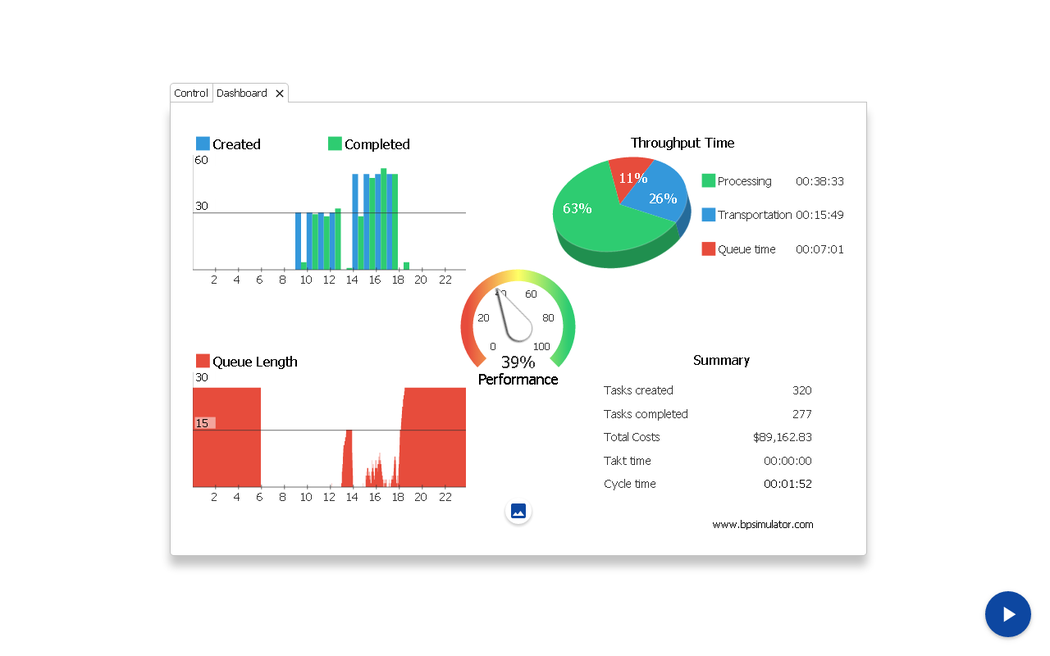Close the Dashboard tab

coord(280,93)
